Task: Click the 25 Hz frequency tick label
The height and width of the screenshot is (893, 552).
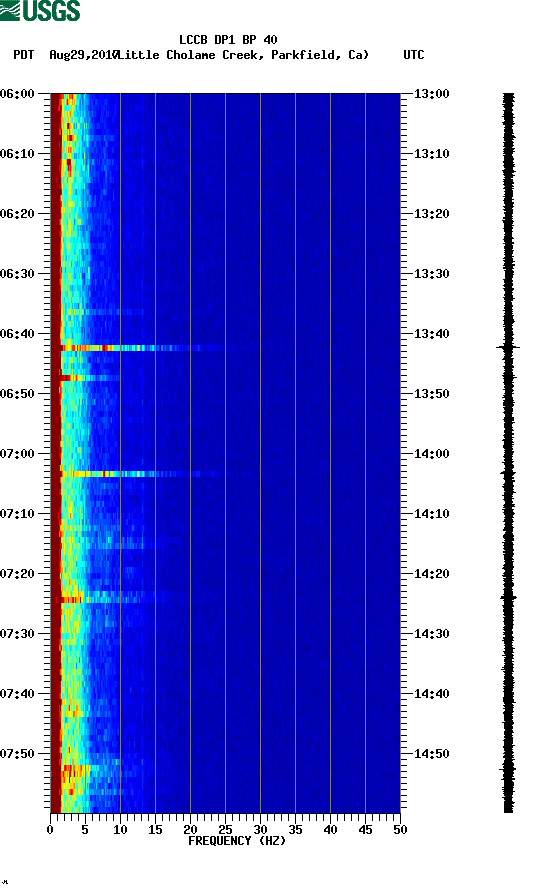Action: pyautogui.click(x=225, y=830)
